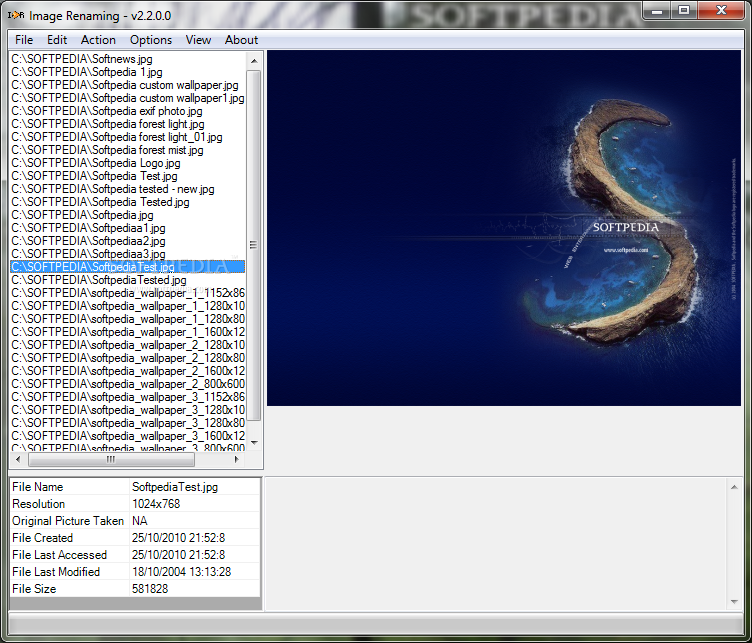Click scroll down arrow of the lower right panel
752x643 pixels.
pyautogui.click(x=734, y=601)
